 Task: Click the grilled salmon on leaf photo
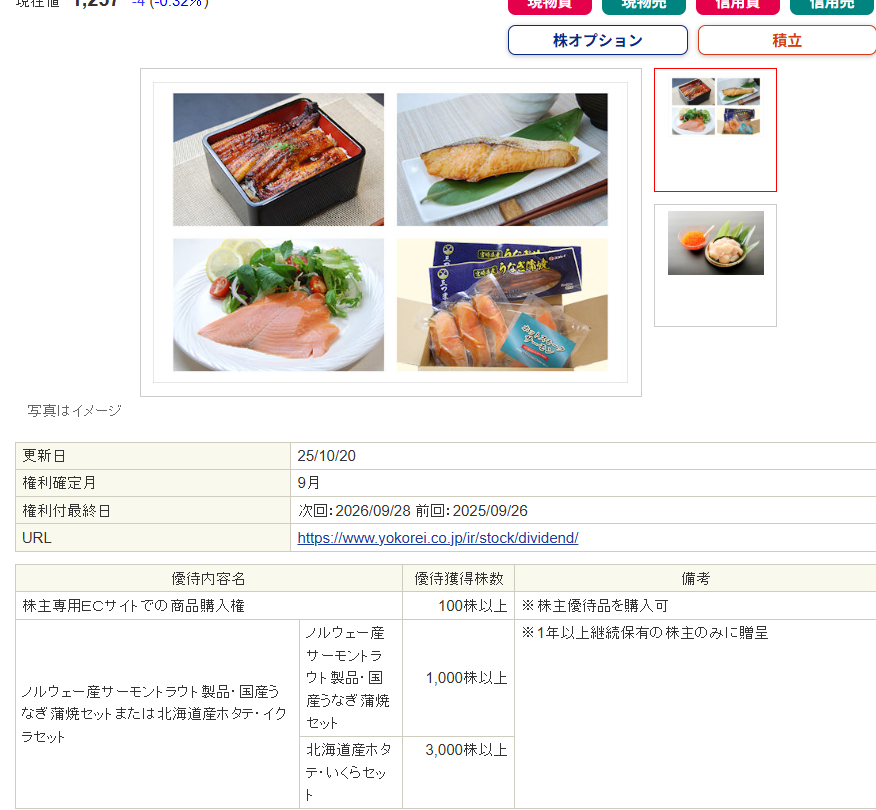point(502,160)
